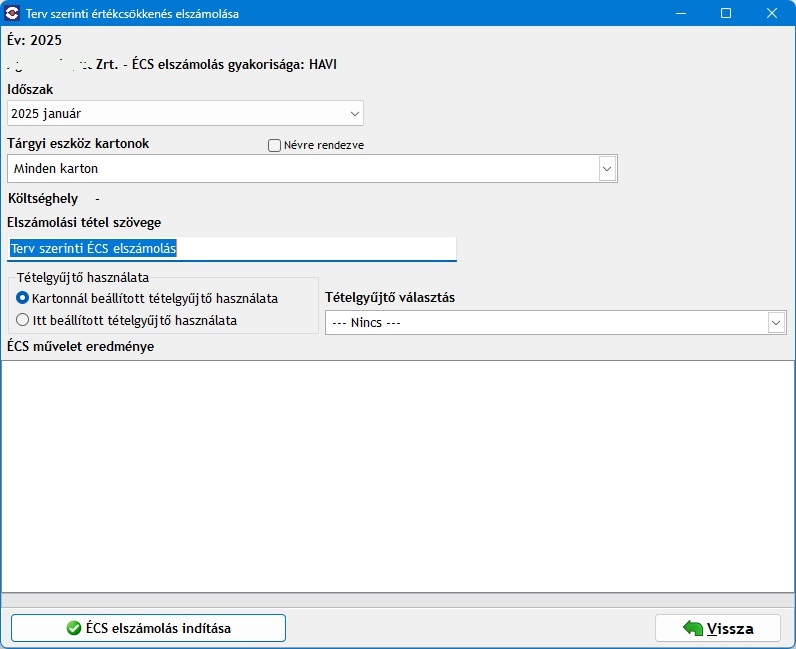Click the Költséghely label

(x=43, y=199)
